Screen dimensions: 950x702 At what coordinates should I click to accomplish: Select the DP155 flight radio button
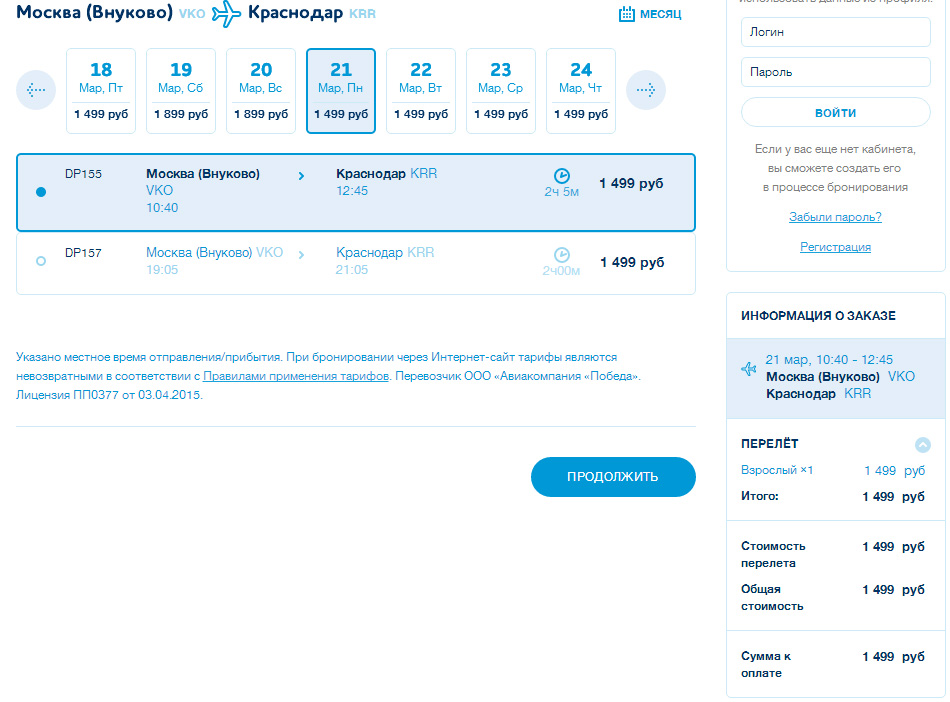click(x=41, y=192)
